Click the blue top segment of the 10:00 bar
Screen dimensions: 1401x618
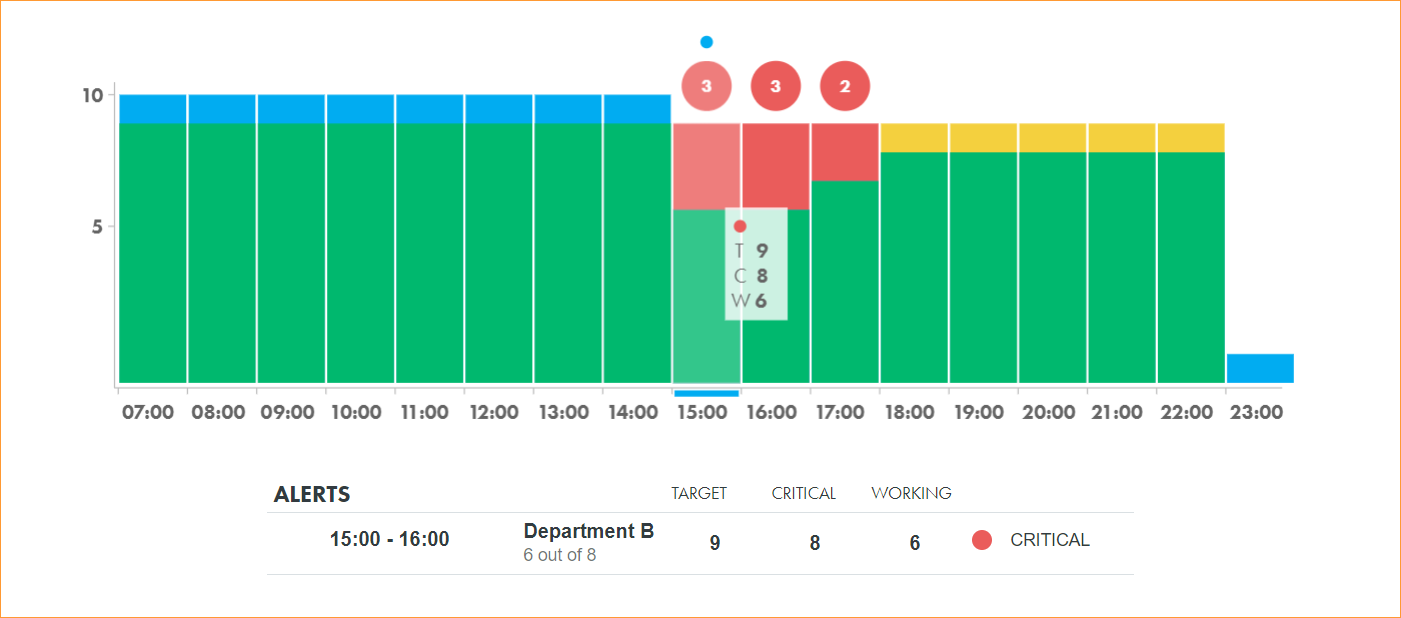[360, 109]
